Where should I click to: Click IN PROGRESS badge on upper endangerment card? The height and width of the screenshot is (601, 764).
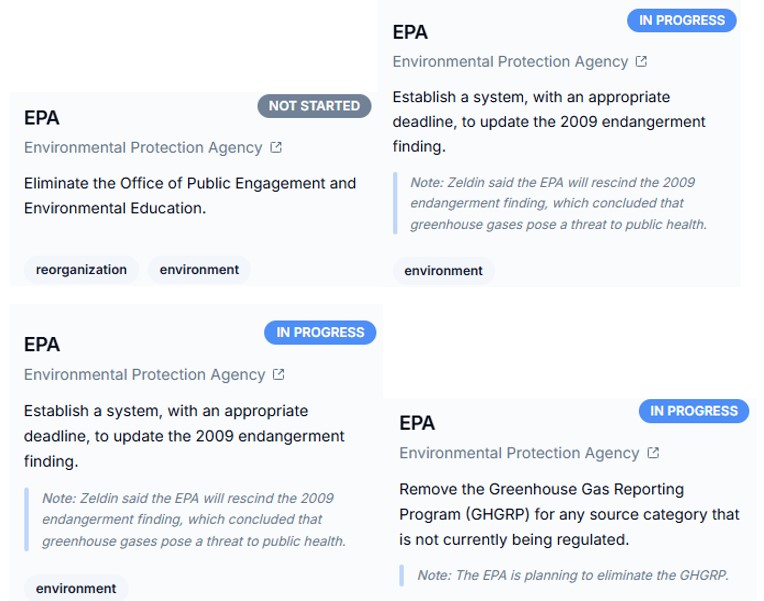click(681, 20)
